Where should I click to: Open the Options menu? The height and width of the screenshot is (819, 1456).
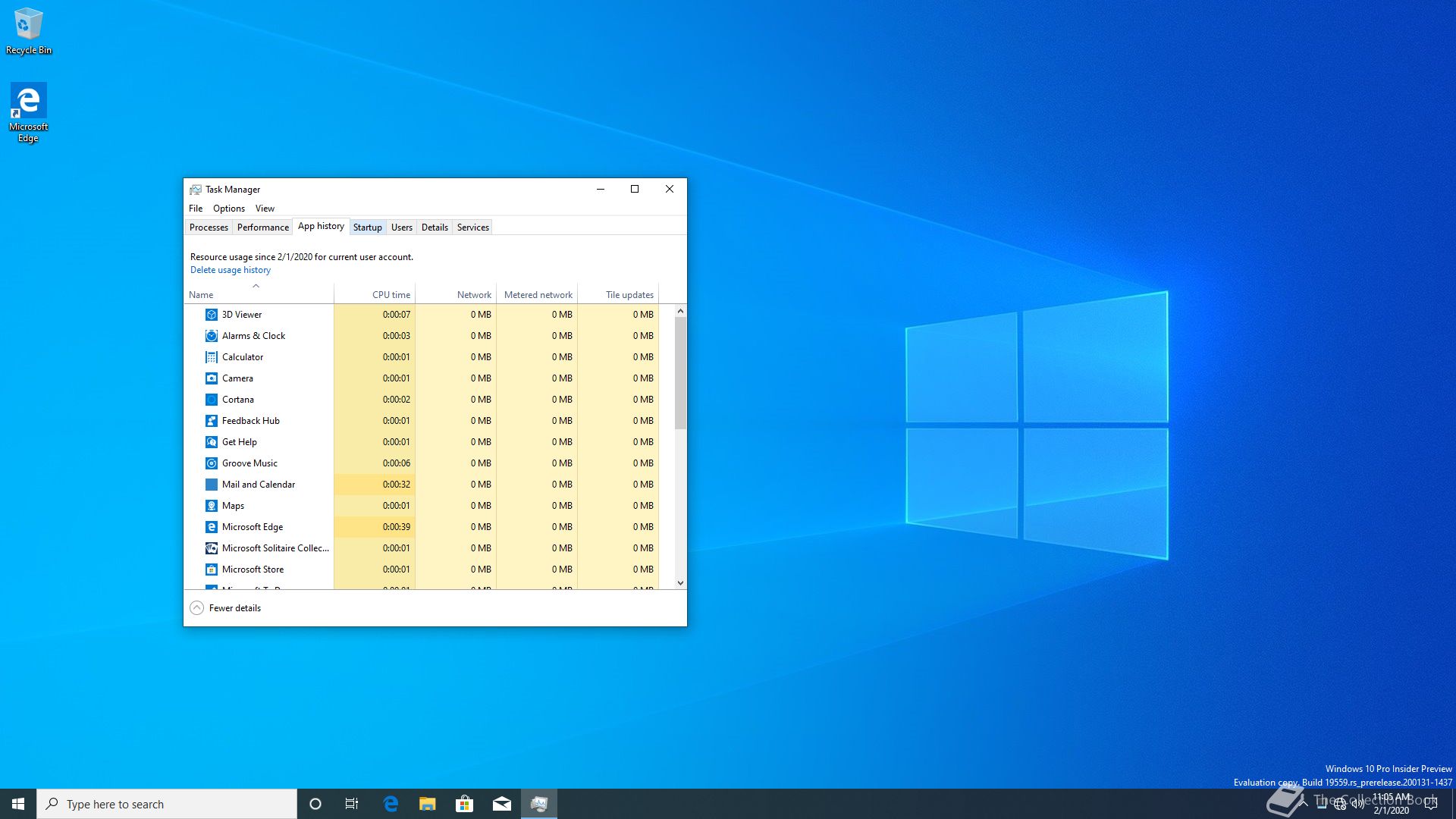click(x=228, y=209)
